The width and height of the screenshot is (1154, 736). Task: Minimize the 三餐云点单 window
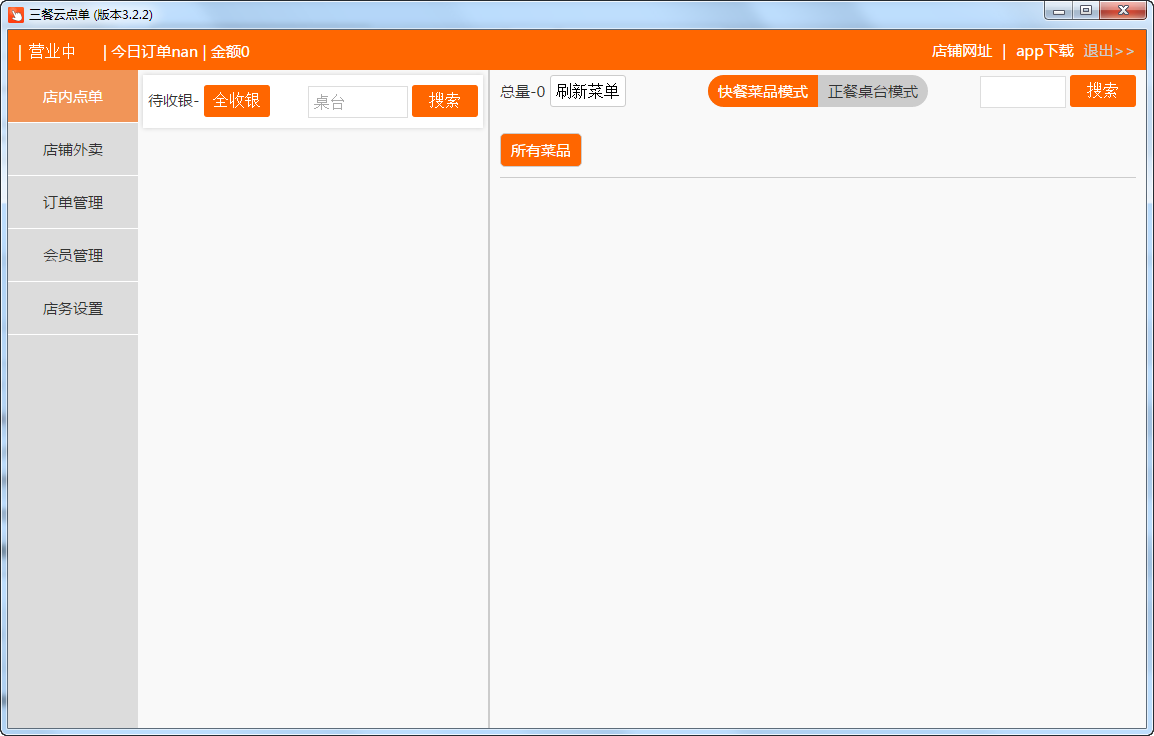1058,11
